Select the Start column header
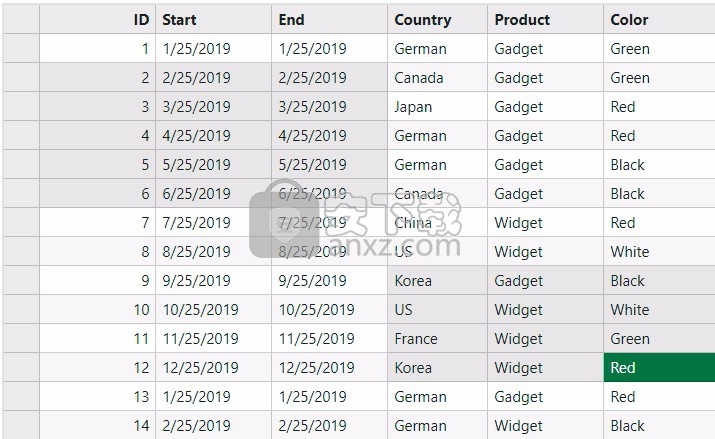Viewport: 715px width, 439px height. tap(213, 20)
